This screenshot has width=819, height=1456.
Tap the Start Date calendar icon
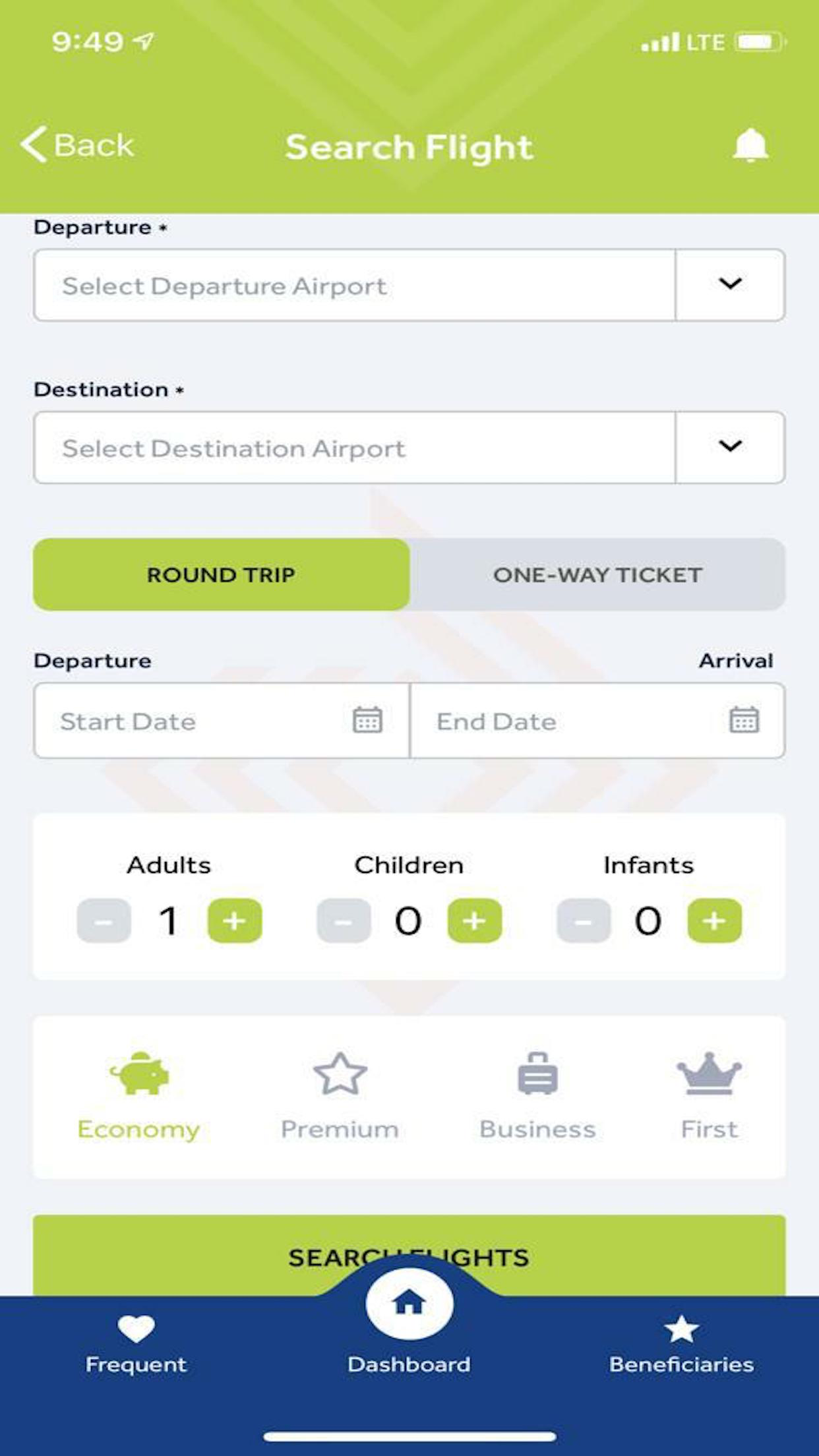coord(367,719)
